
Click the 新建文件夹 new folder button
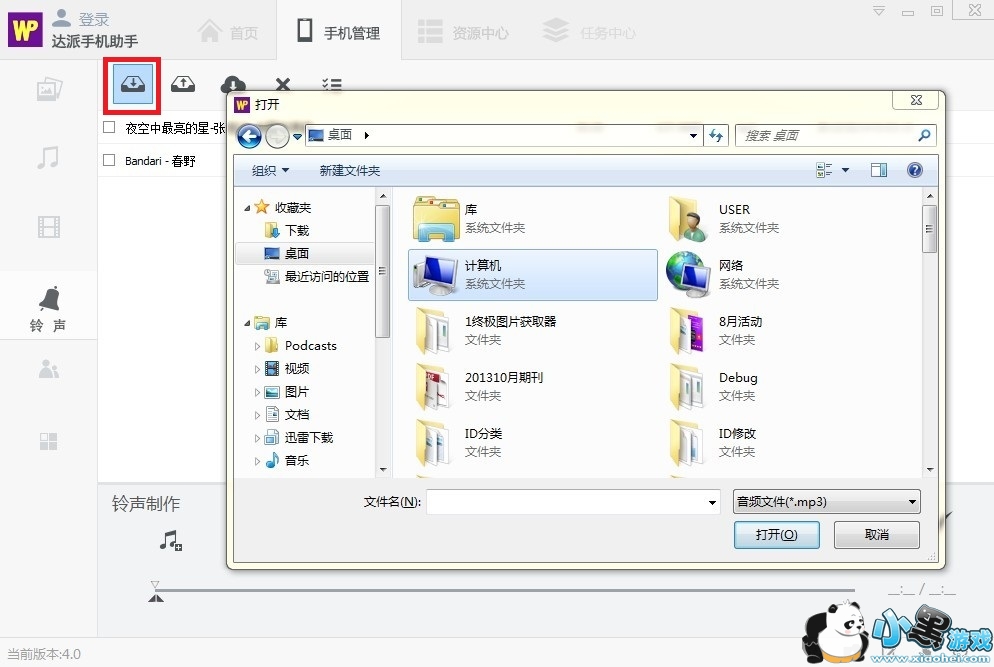(x=349, y=170)
